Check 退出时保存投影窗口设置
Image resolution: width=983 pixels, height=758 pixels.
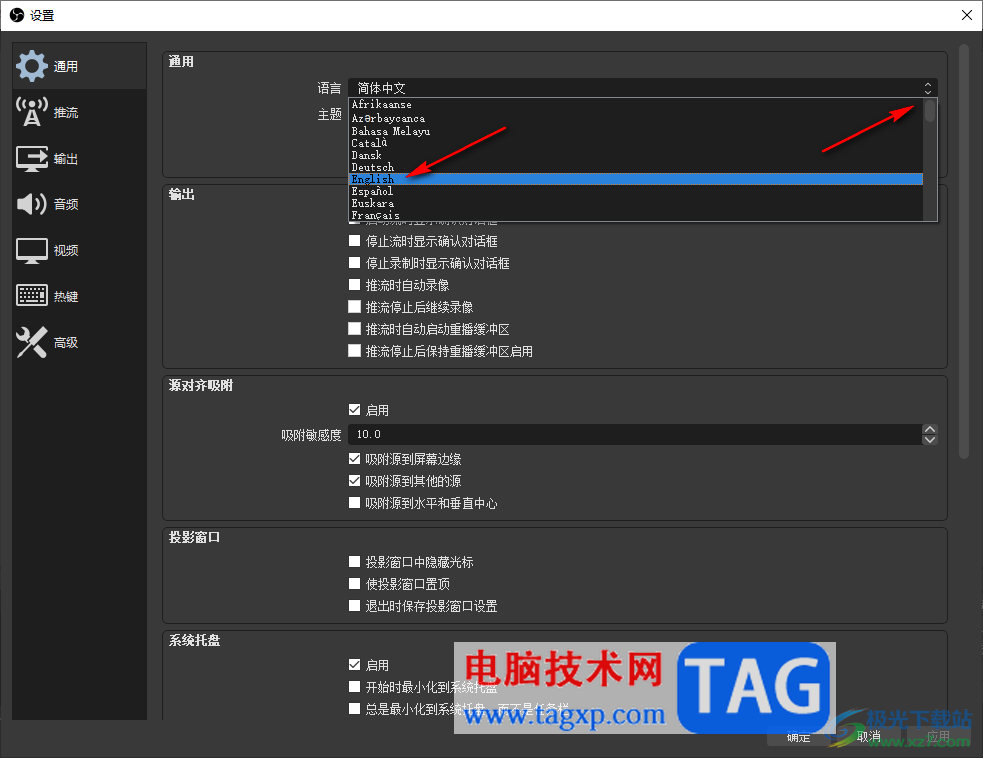(354, 606)
